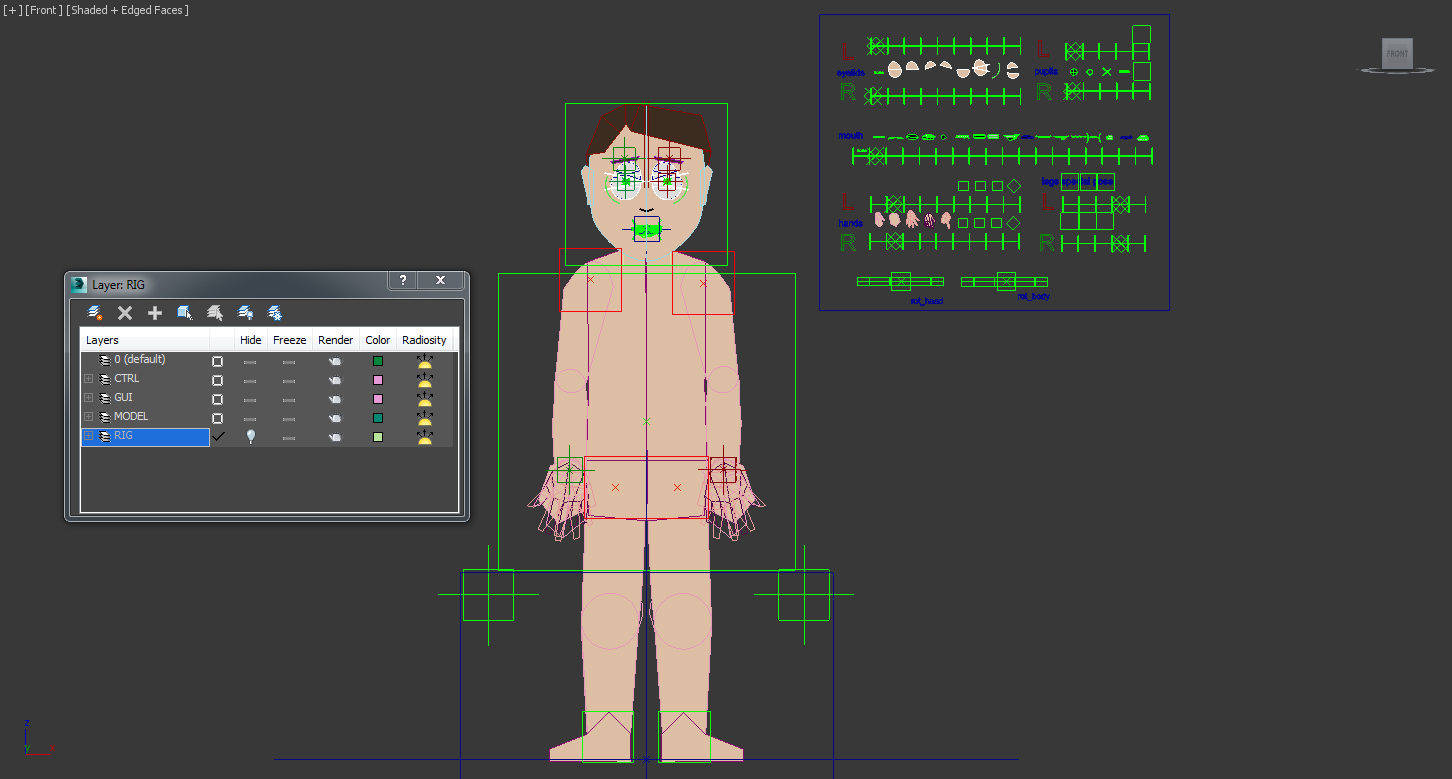
Task: Click the FRONT face of the ViewCube
Action: click(1396, 54)
